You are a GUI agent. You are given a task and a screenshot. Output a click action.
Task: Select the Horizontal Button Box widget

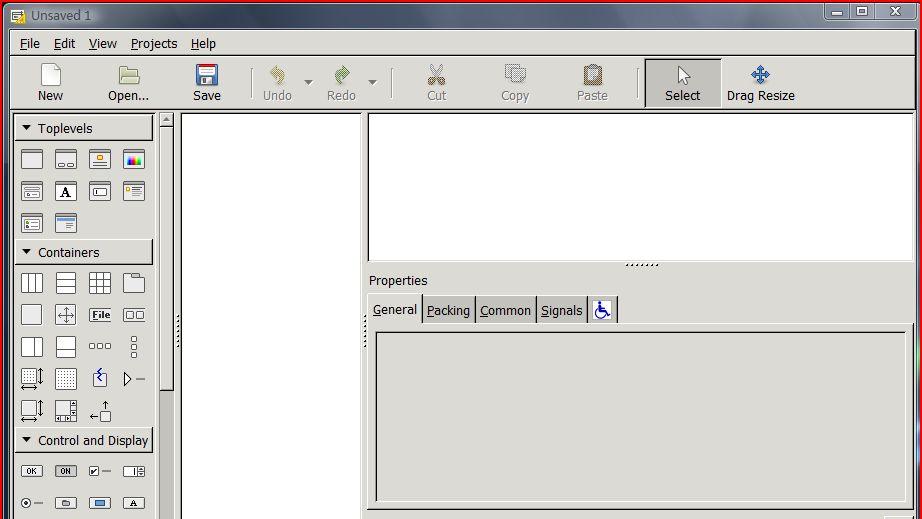click(x=100, y=346)
